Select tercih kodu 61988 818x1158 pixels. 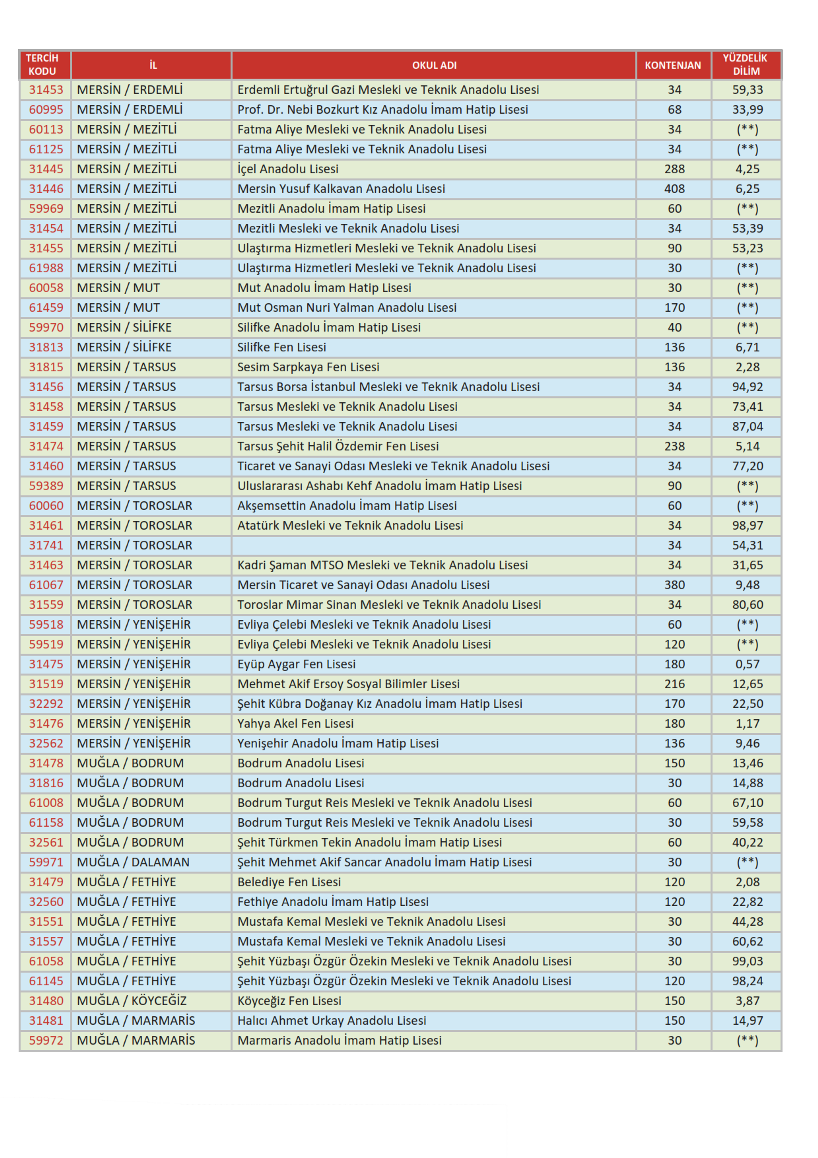tap(47, 268)
